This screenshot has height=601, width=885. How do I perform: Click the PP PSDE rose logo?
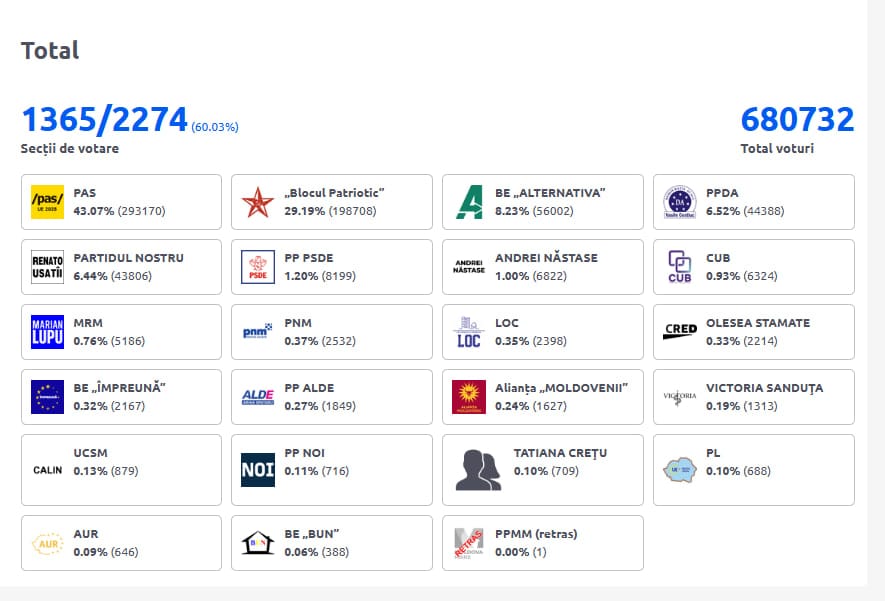point(258,267)
